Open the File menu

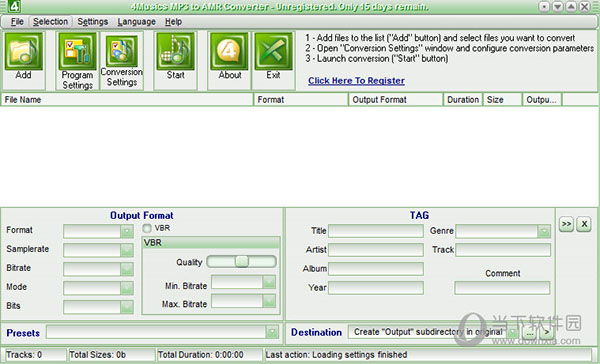click(17, 22)
